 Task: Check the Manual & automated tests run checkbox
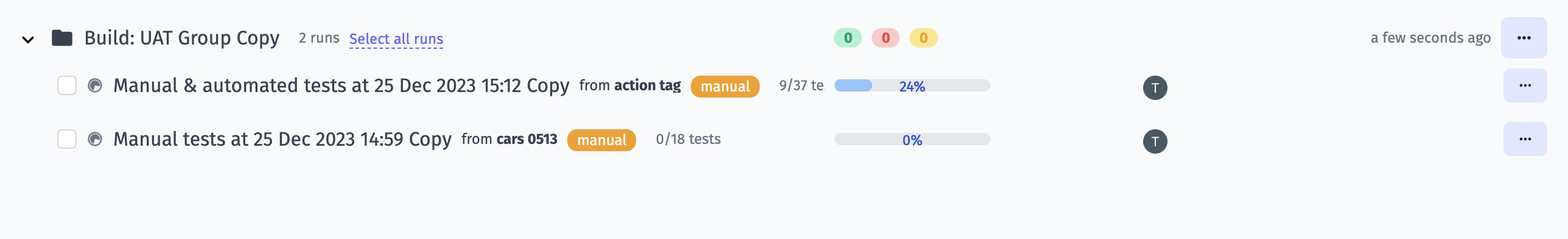(x=67, y=85)
